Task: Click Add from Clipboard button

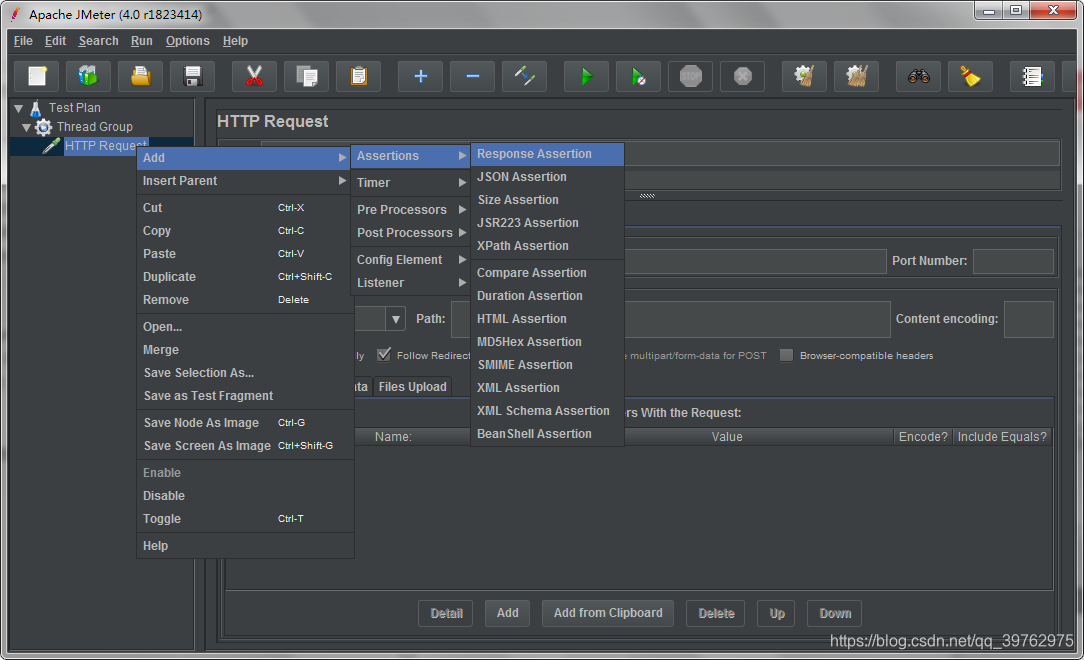Action: 608,613
